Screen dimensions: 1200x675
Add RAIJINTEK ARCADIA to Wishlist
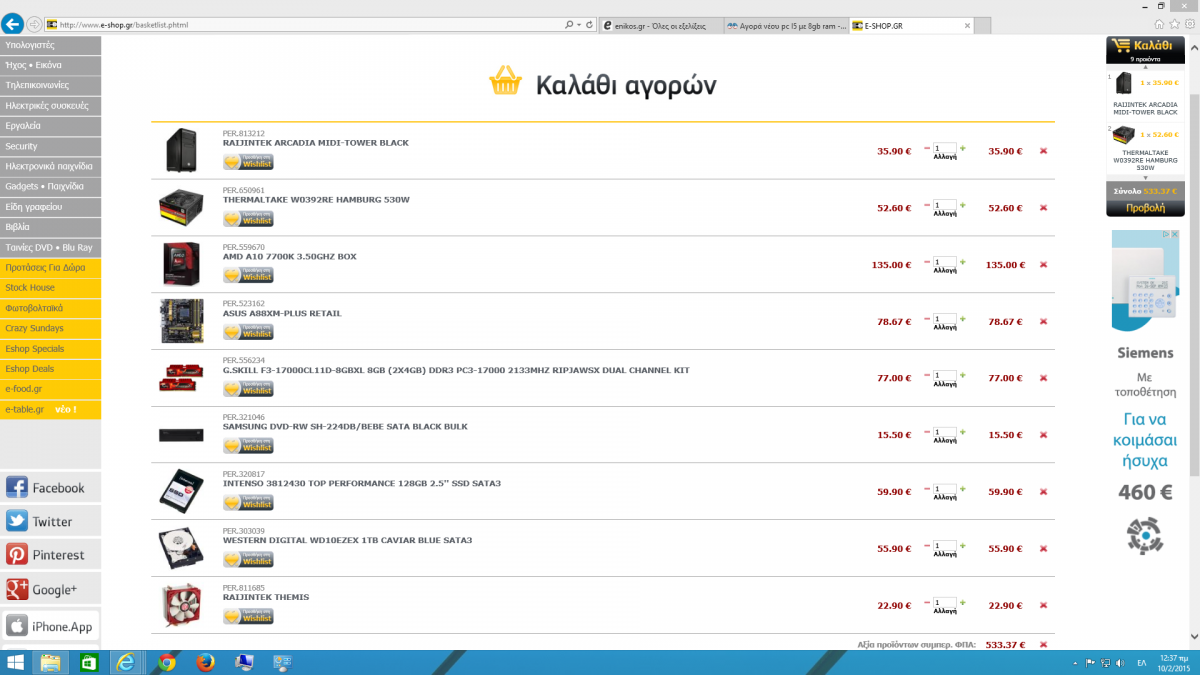(x=248, y=163)
